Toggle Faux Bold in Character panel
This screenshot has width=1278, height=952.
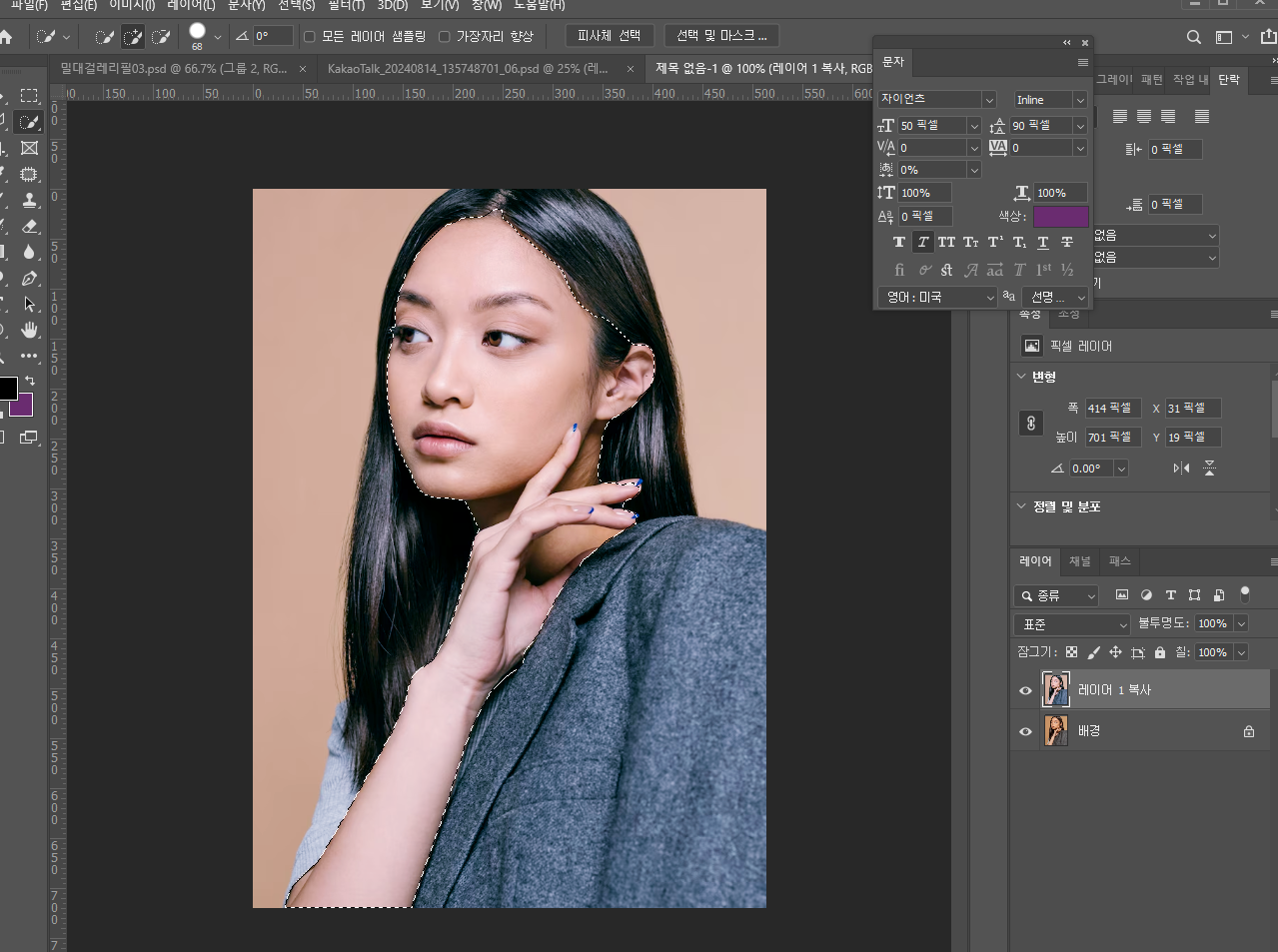(899, 242)
